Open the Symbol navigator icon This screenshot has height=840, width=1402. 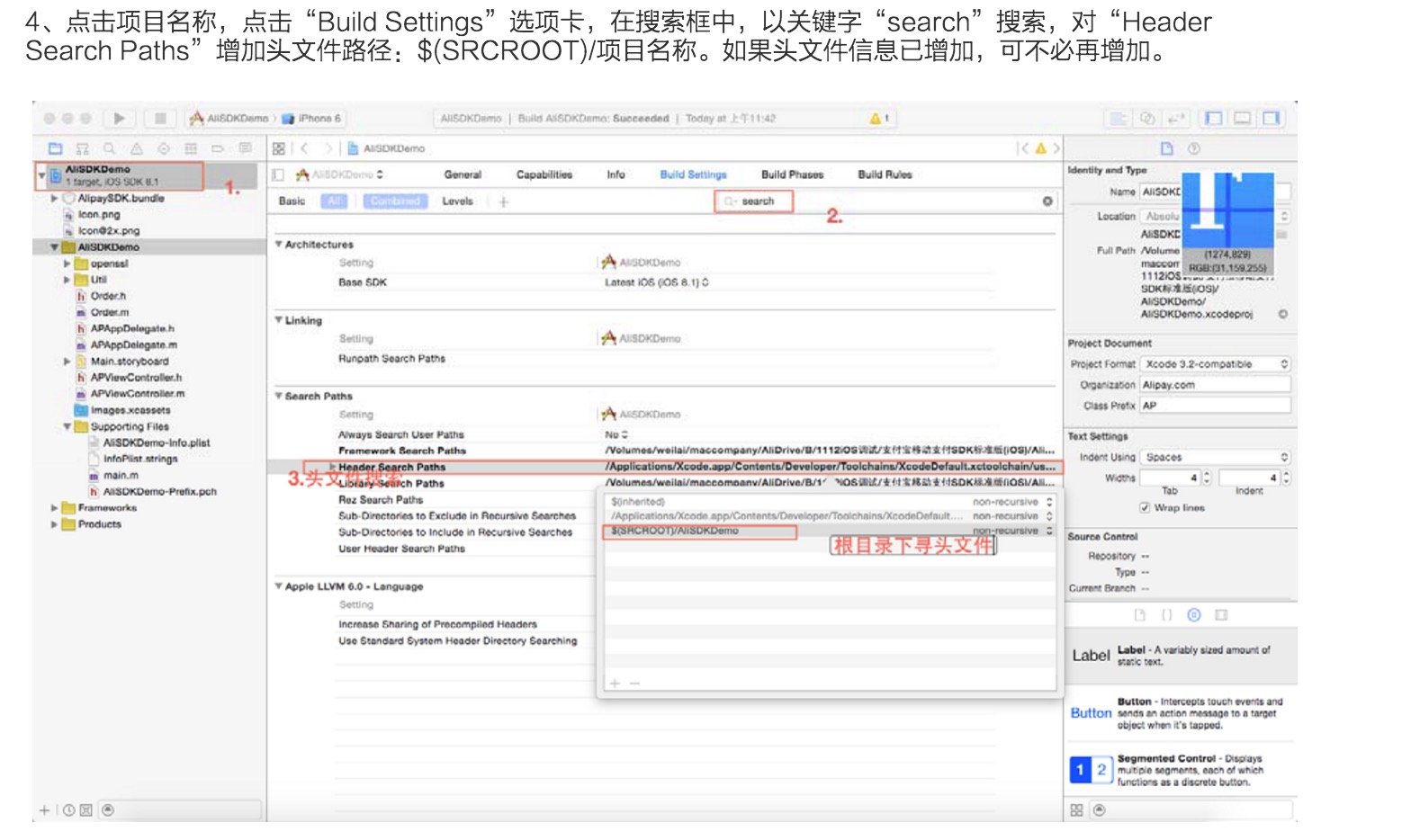[x=83, y=148]
